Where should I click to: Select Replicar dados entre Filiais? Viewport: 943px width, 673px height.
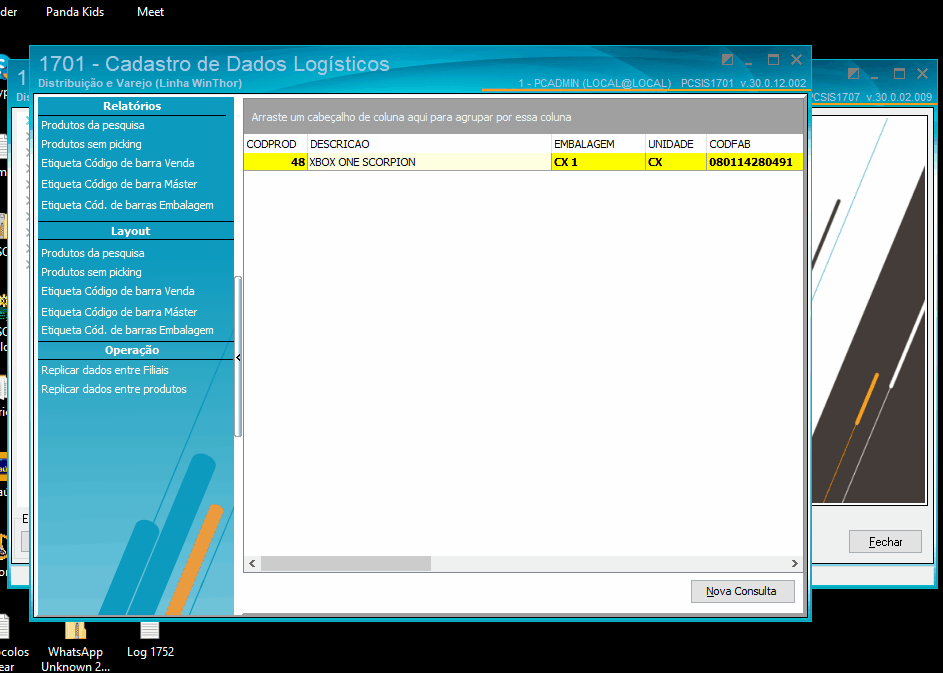pyautogui.click(x=105, y=370)
